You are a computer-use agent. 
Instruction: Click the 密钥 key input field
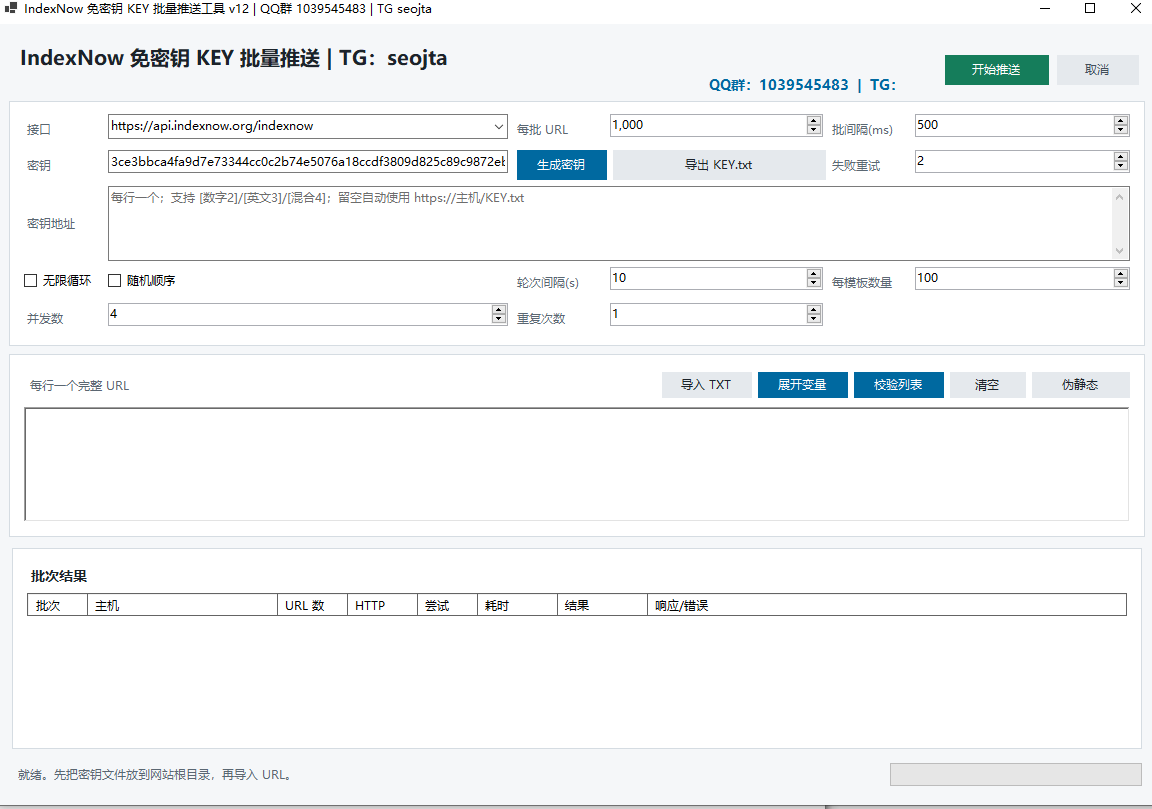(x=308, y=162)
